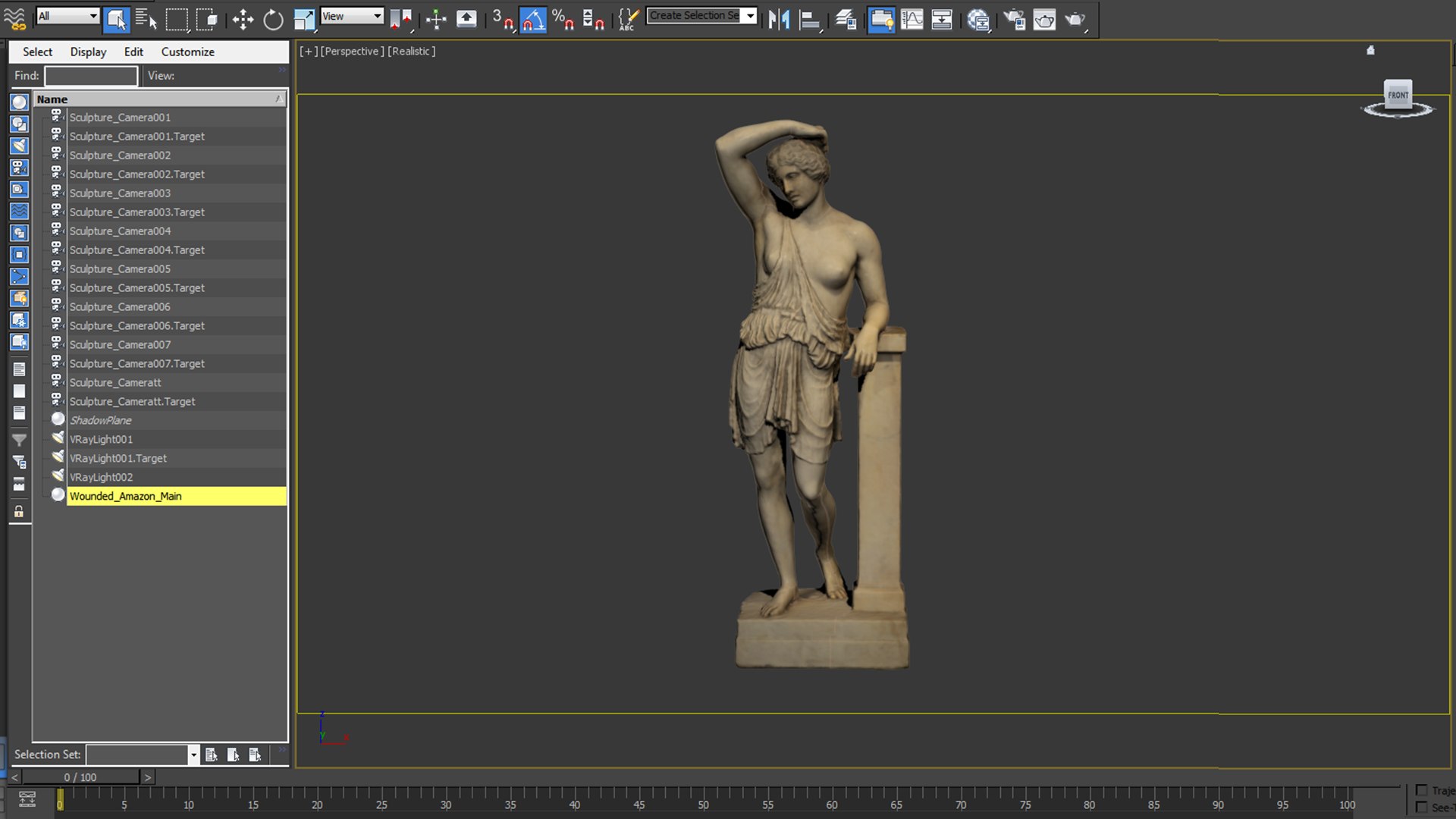1456x819 pixels.
Task: Click the Align tool icon
Action: 810,20
